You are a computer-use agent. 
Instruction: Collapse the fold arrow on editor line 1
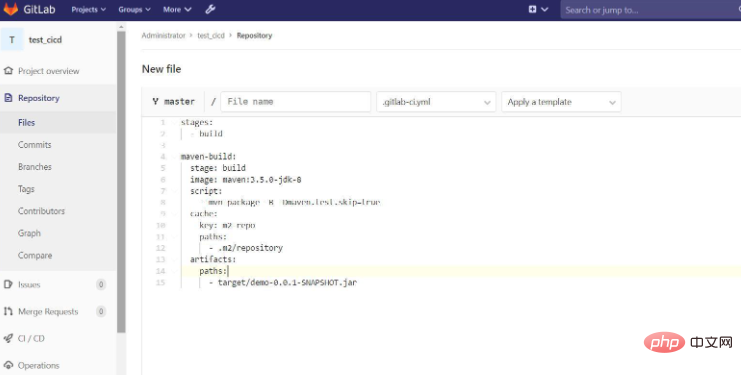click(174, 122)
